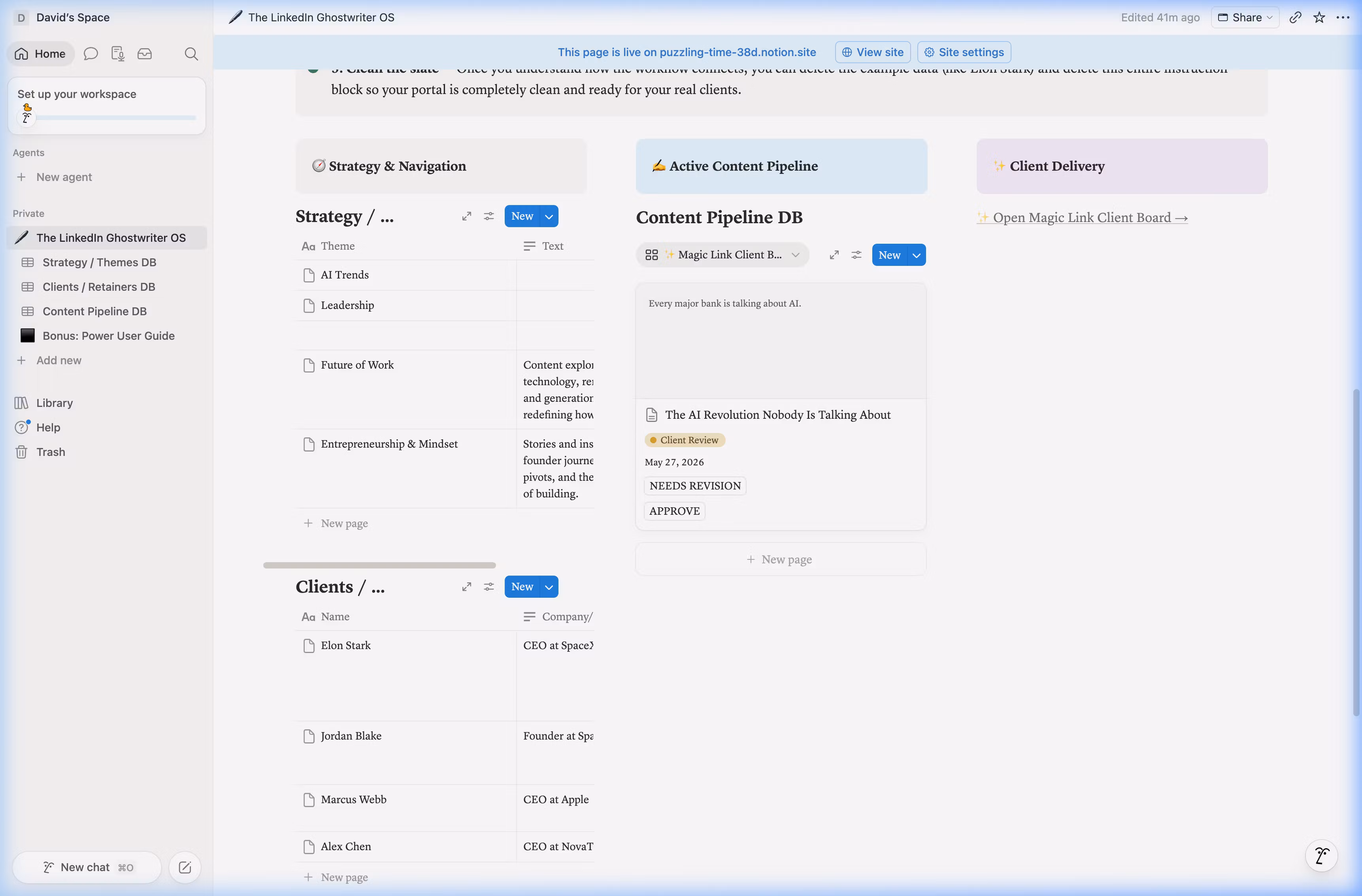
Task: Click the Library icon in sidebar
Action: 21,403
